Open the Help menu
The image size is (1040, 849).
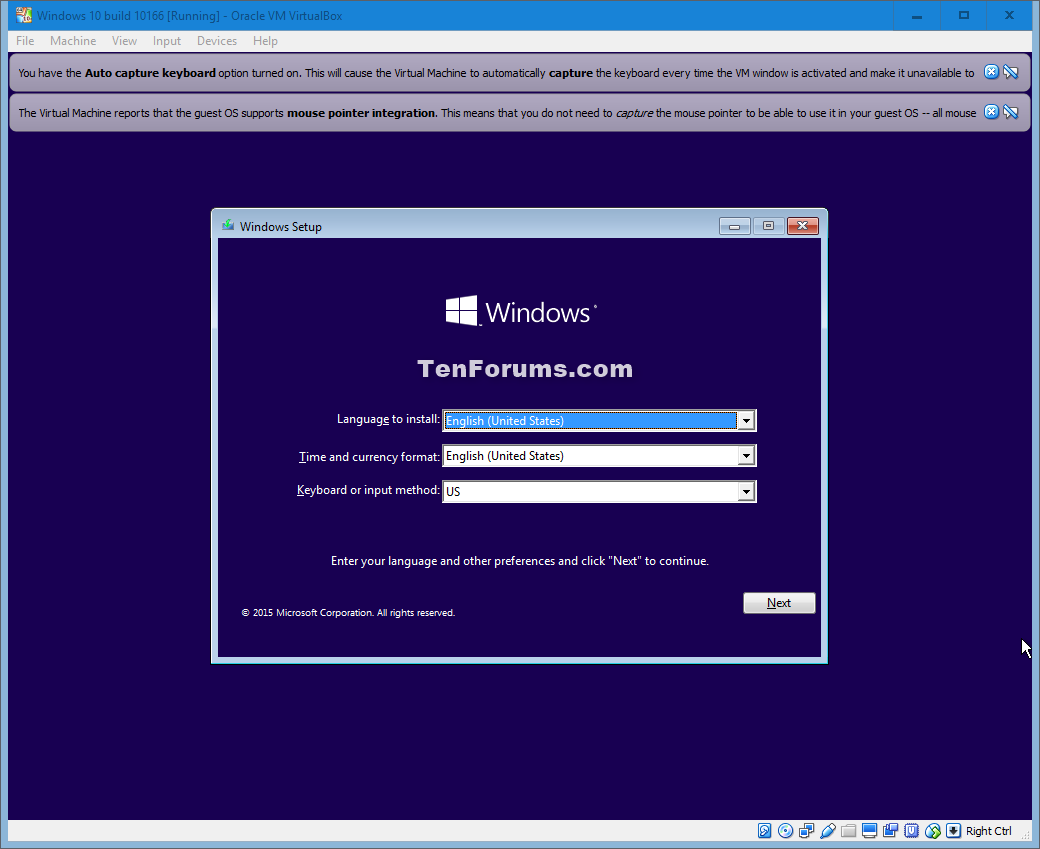click(x=265, y=41)
